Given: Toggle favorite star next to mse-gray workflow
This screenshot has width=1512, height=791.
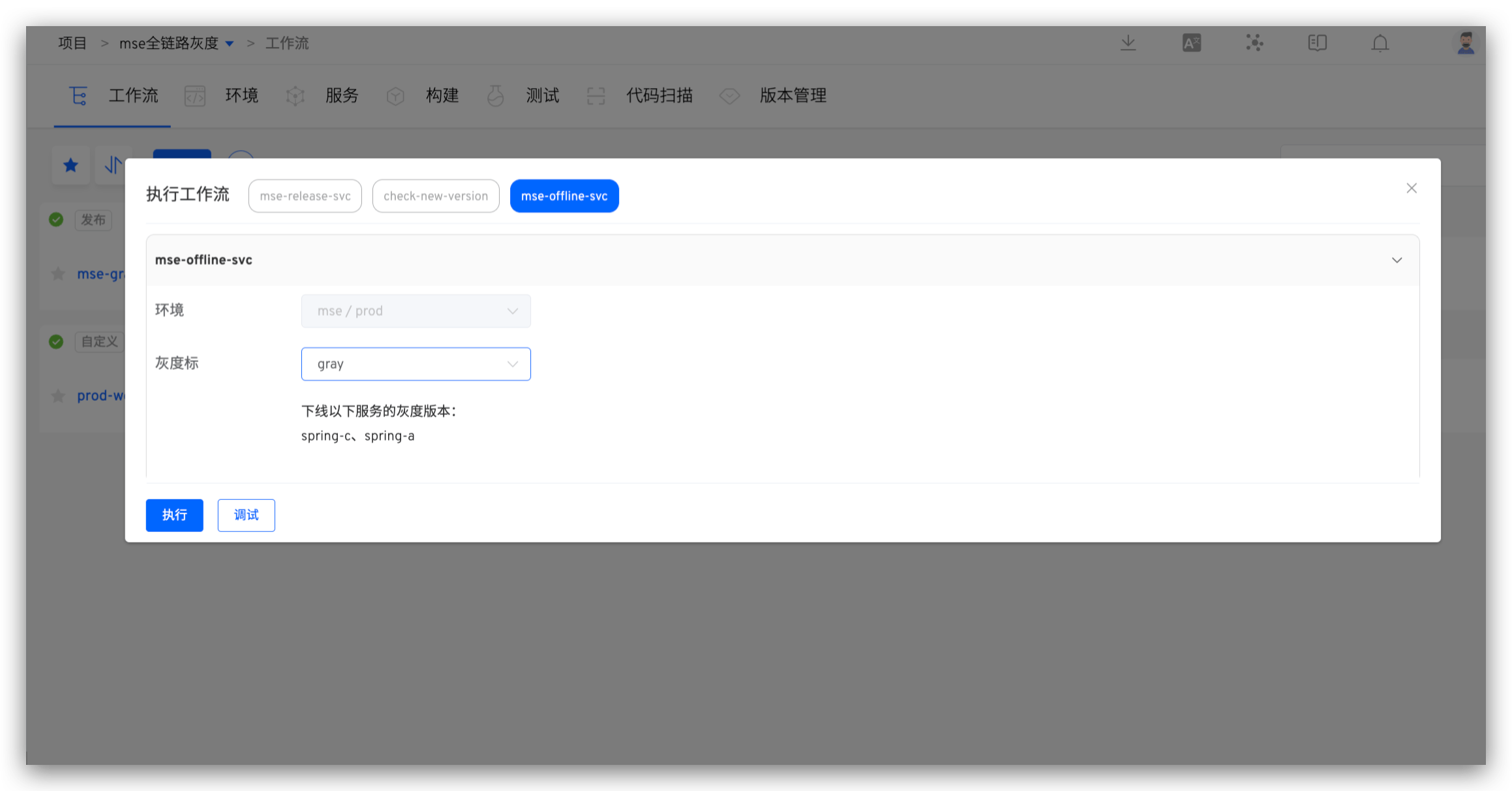Looking at the screenshot, I should pyautogui.click(x=58, y=274).
